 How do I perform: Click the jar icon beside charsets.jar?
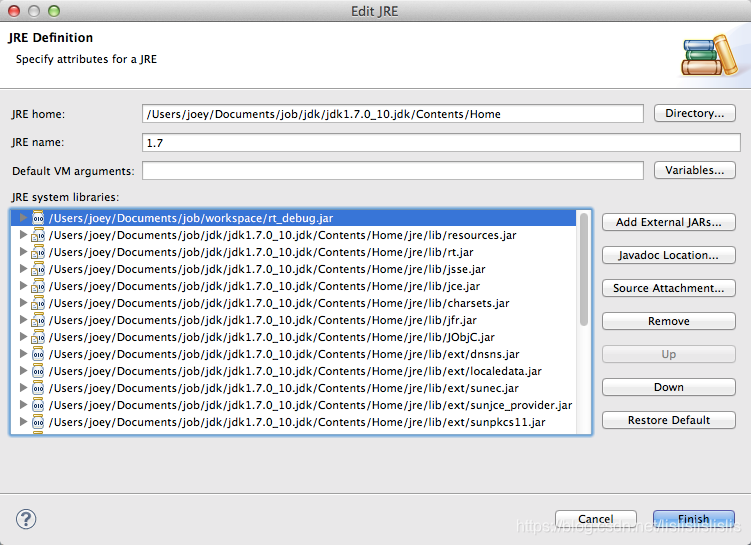click(38, 303)
